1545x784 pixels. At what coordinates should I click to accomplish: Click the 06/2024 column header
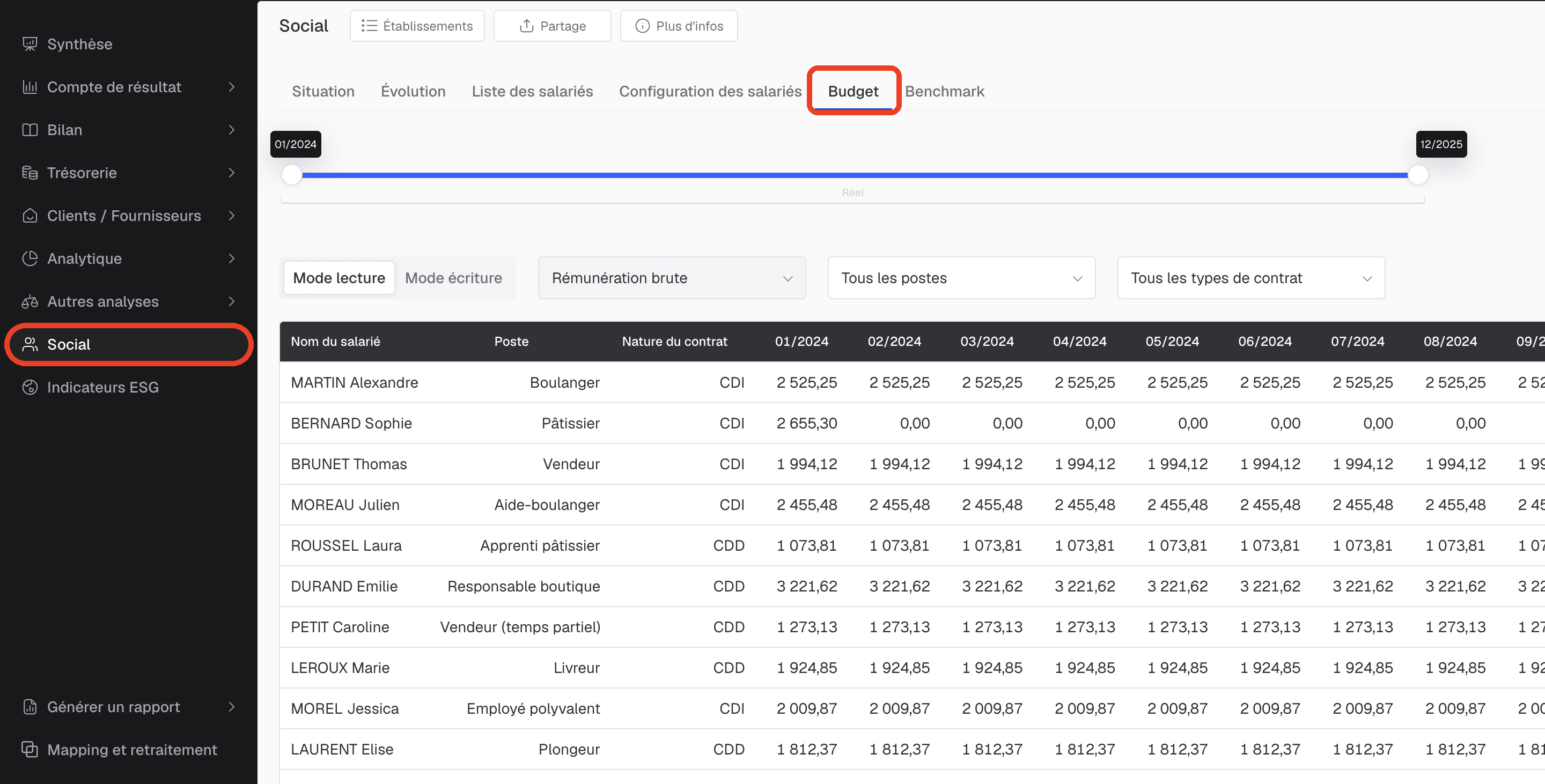pos(1264,341)
